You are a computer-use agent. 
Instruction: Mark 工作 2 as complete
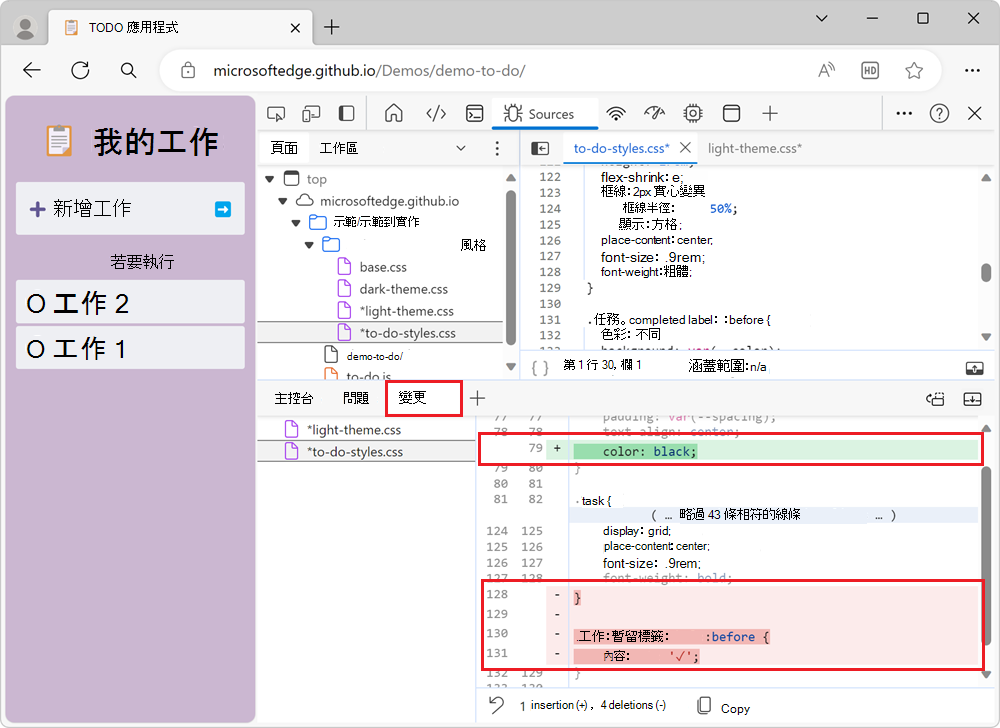click(x=36, y=303)
